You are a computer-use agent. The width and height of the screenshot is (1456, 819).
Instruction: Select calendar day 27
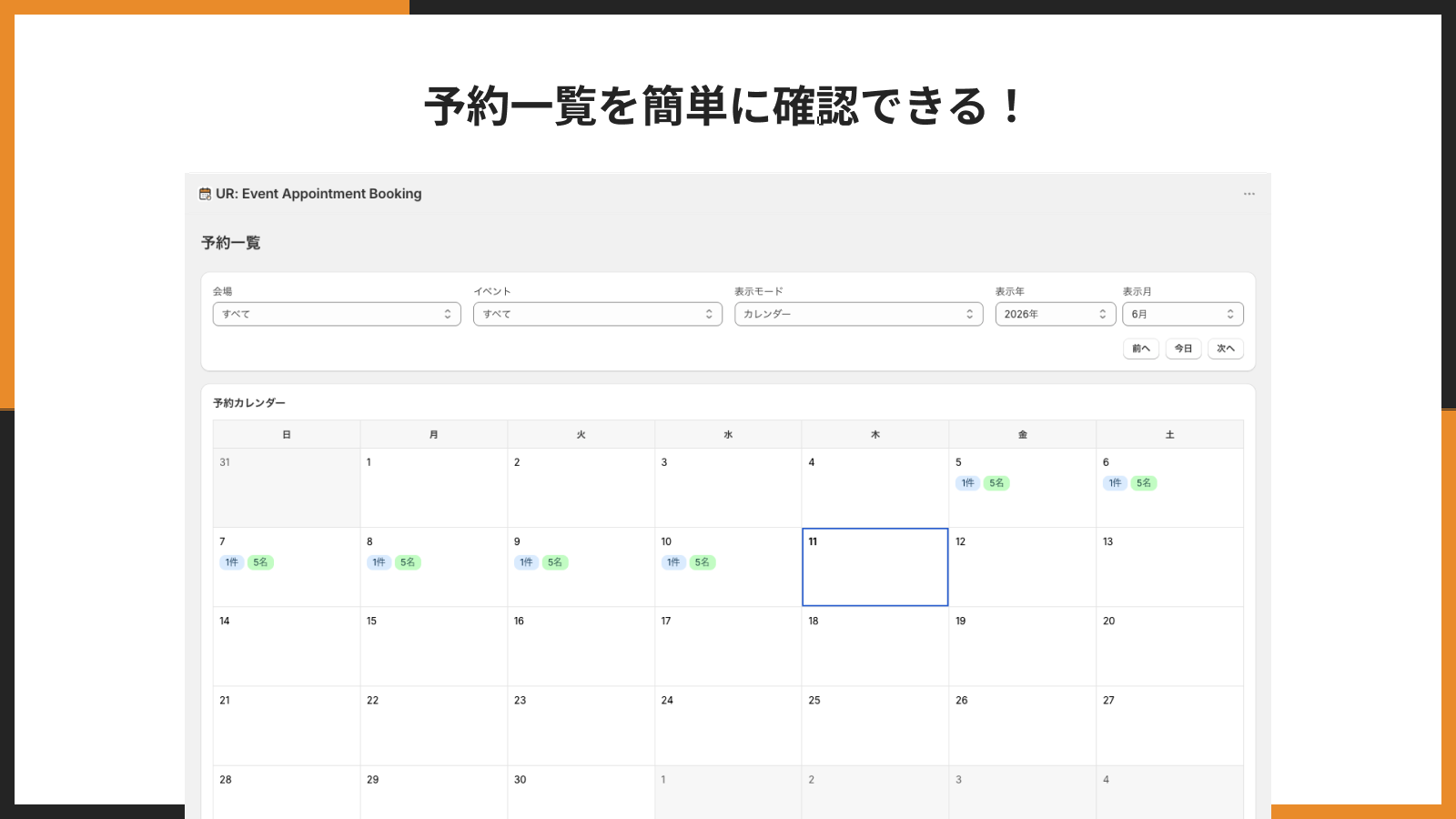click(x=1170, y=725)
